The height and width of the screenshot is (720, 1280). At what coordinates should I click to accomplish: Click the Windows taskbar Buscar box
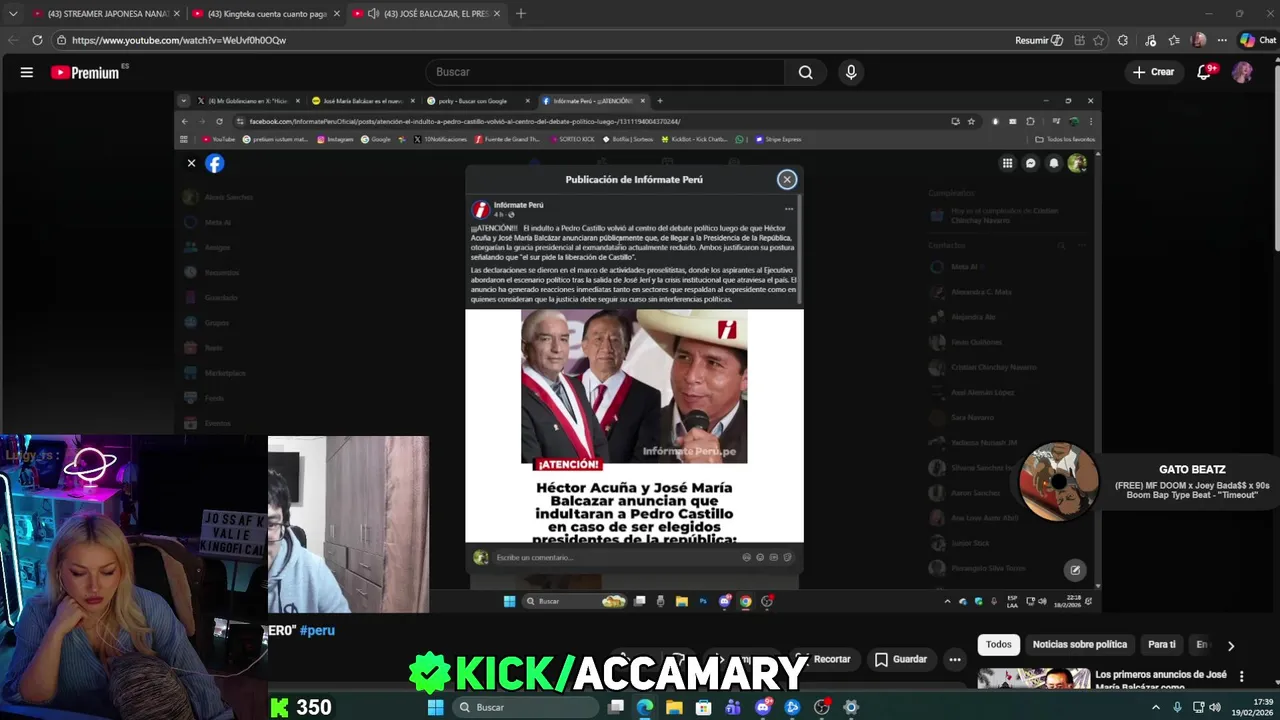(523, 707)
